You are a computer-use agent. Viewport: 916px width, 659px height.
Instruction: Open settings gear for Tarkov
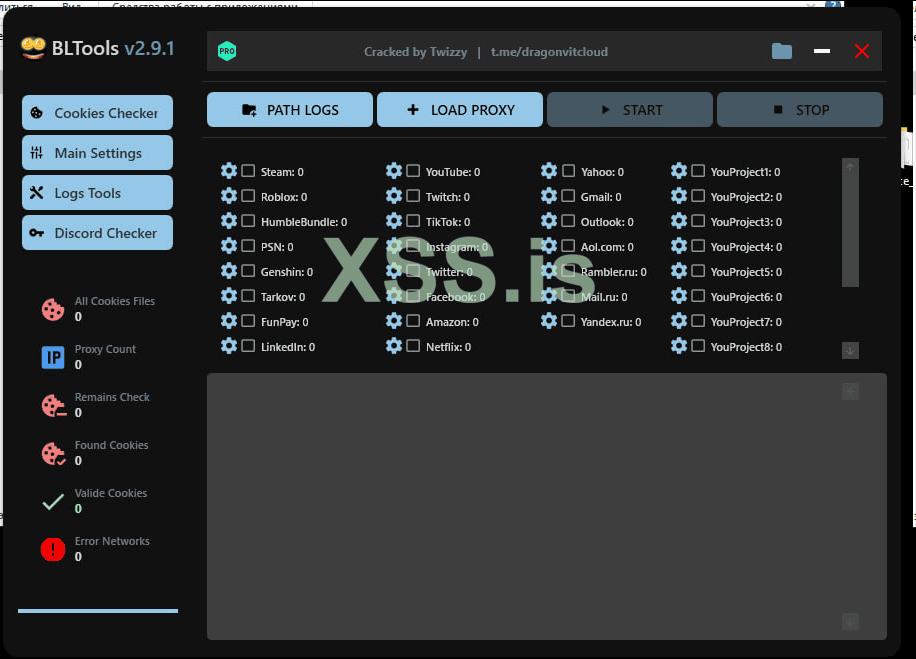(229, 296)
